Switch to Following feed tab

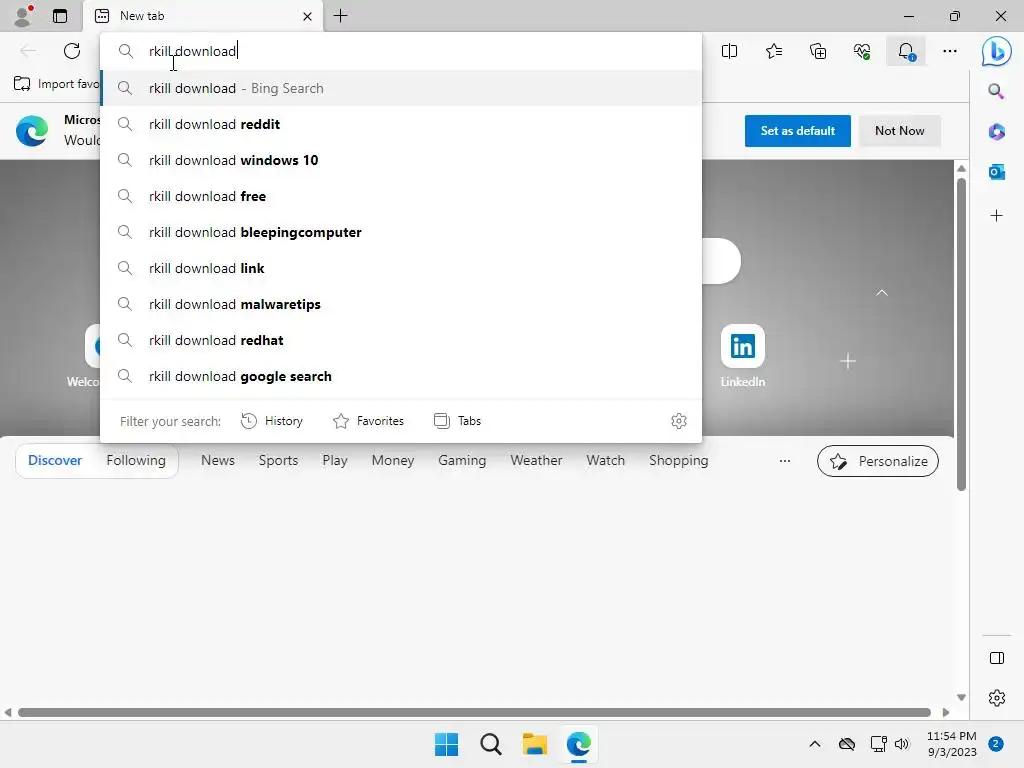coord(136,460)
